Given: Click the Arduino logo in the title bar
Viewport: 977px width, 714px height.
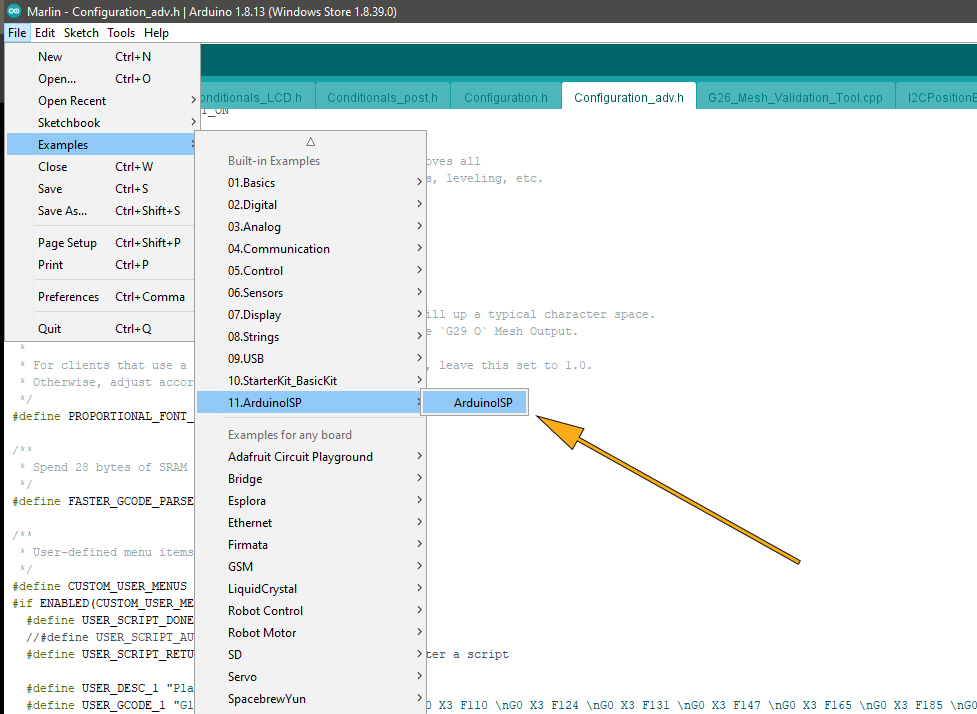Looking at the screenshot, I should point(13,11).
